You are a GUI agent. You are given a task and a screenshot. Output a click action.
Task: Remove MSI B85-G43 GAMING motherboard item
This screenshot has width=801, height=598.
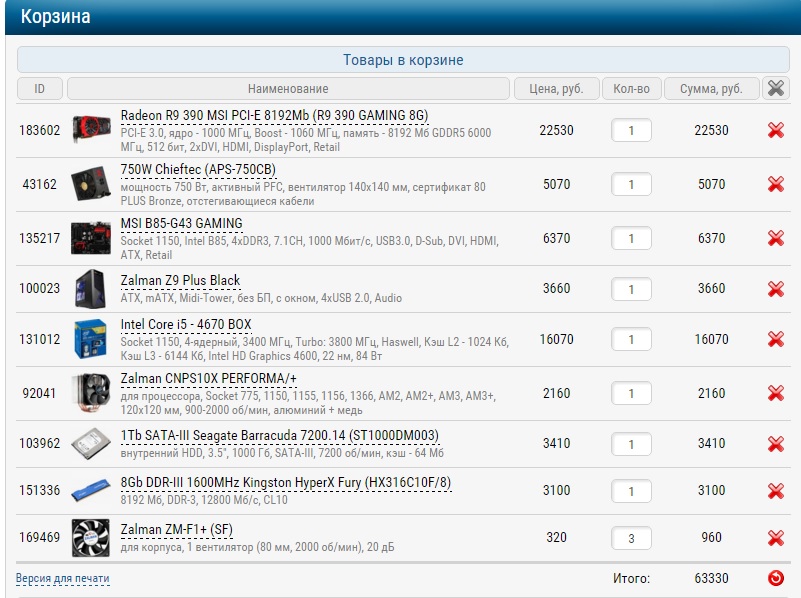(775, 238)
